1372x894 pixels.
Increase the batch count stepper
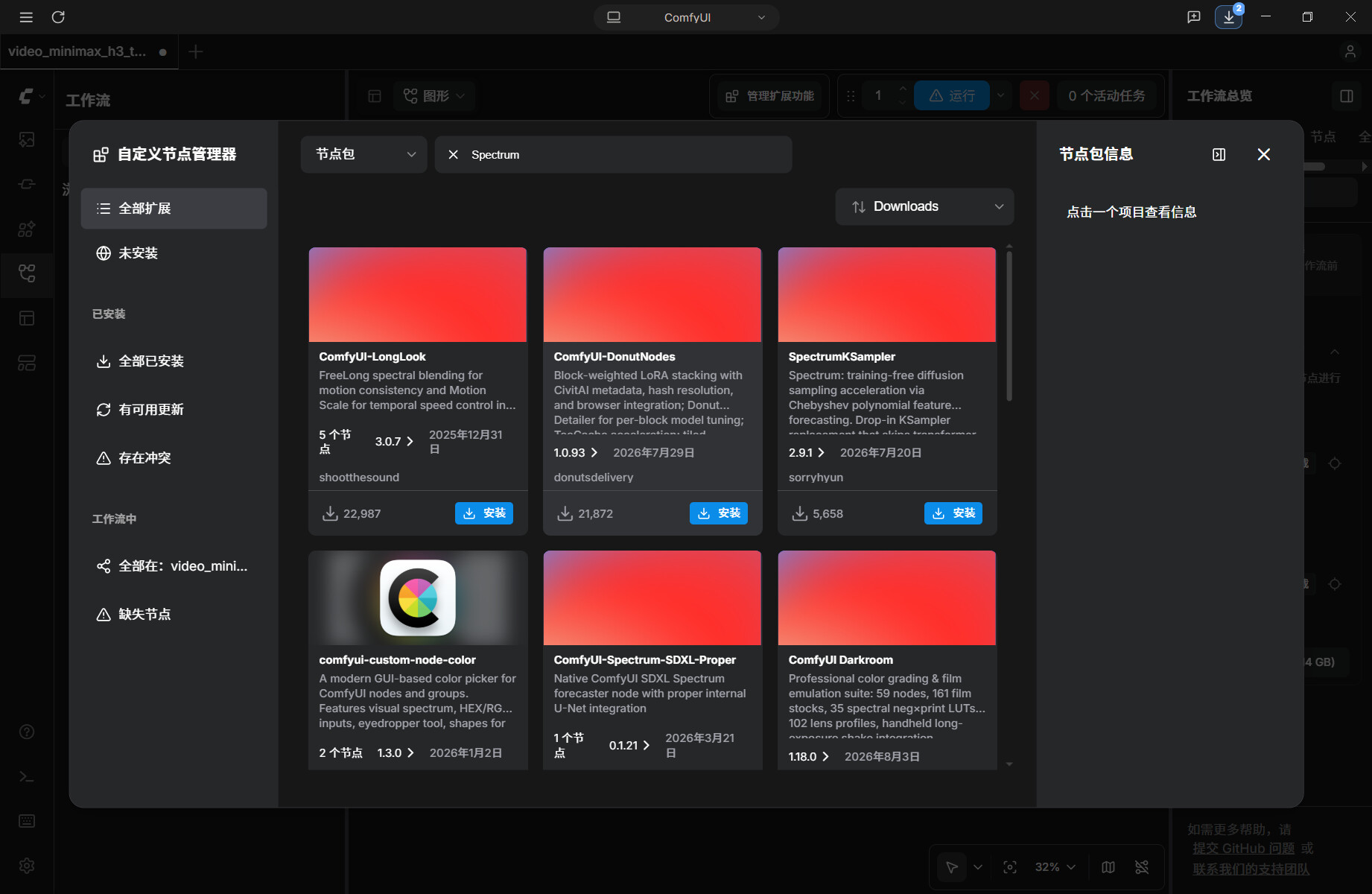coord(903,89)
